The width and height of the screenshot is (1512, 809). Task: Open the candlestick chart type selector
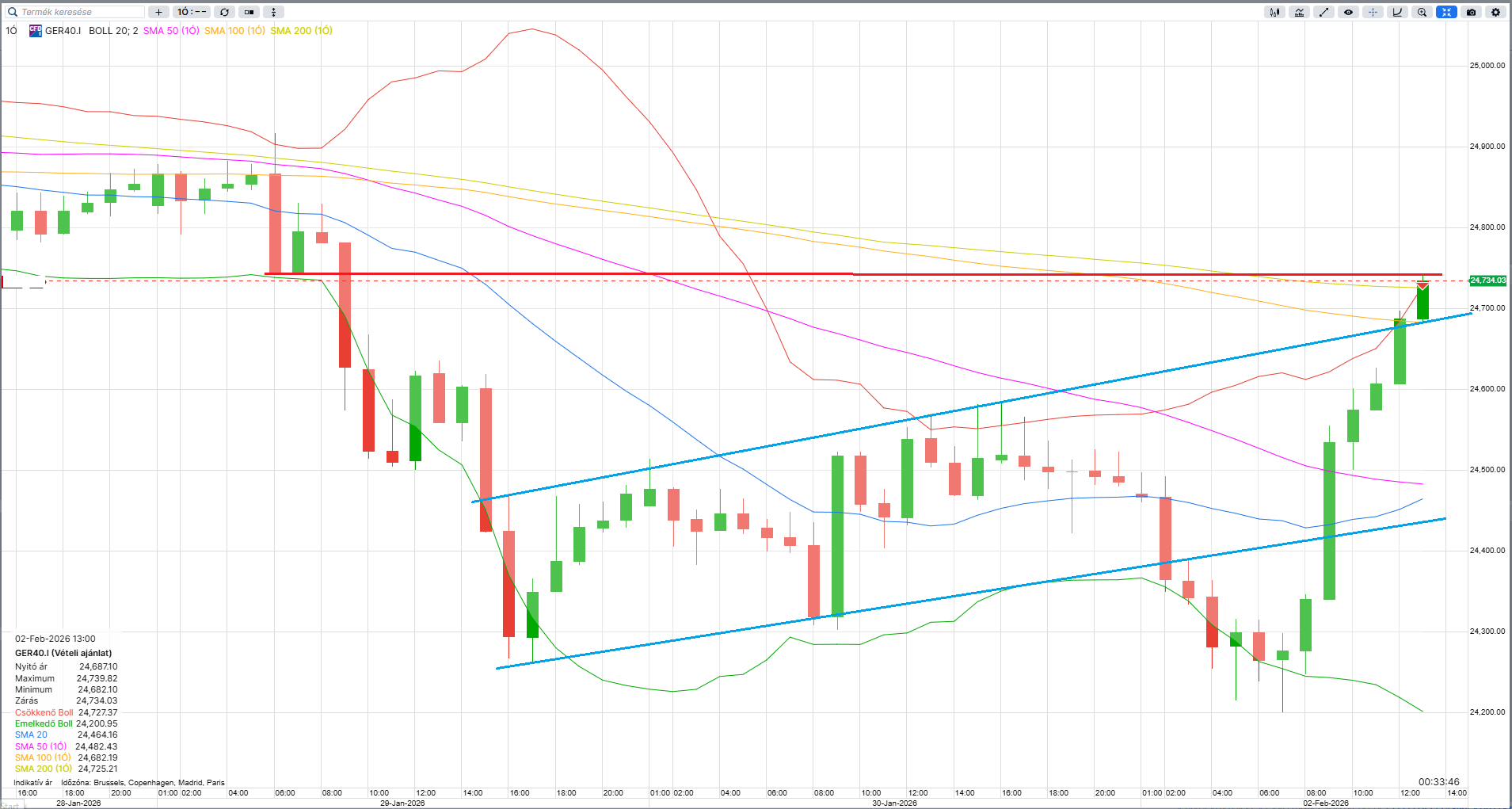tap(1274, 12)
